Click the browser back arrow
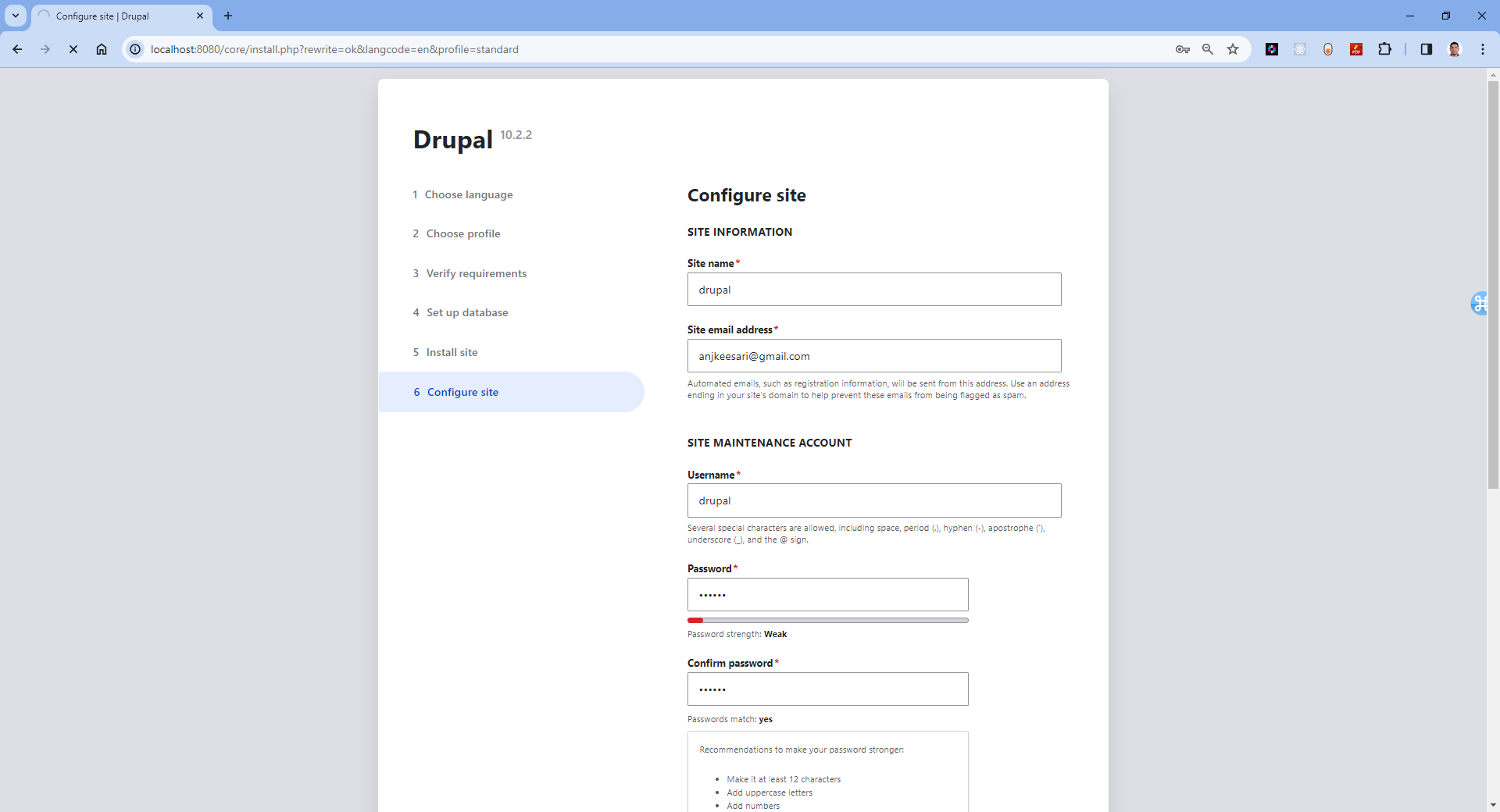The image size is (1500, 812). click(x=17, y=49)
